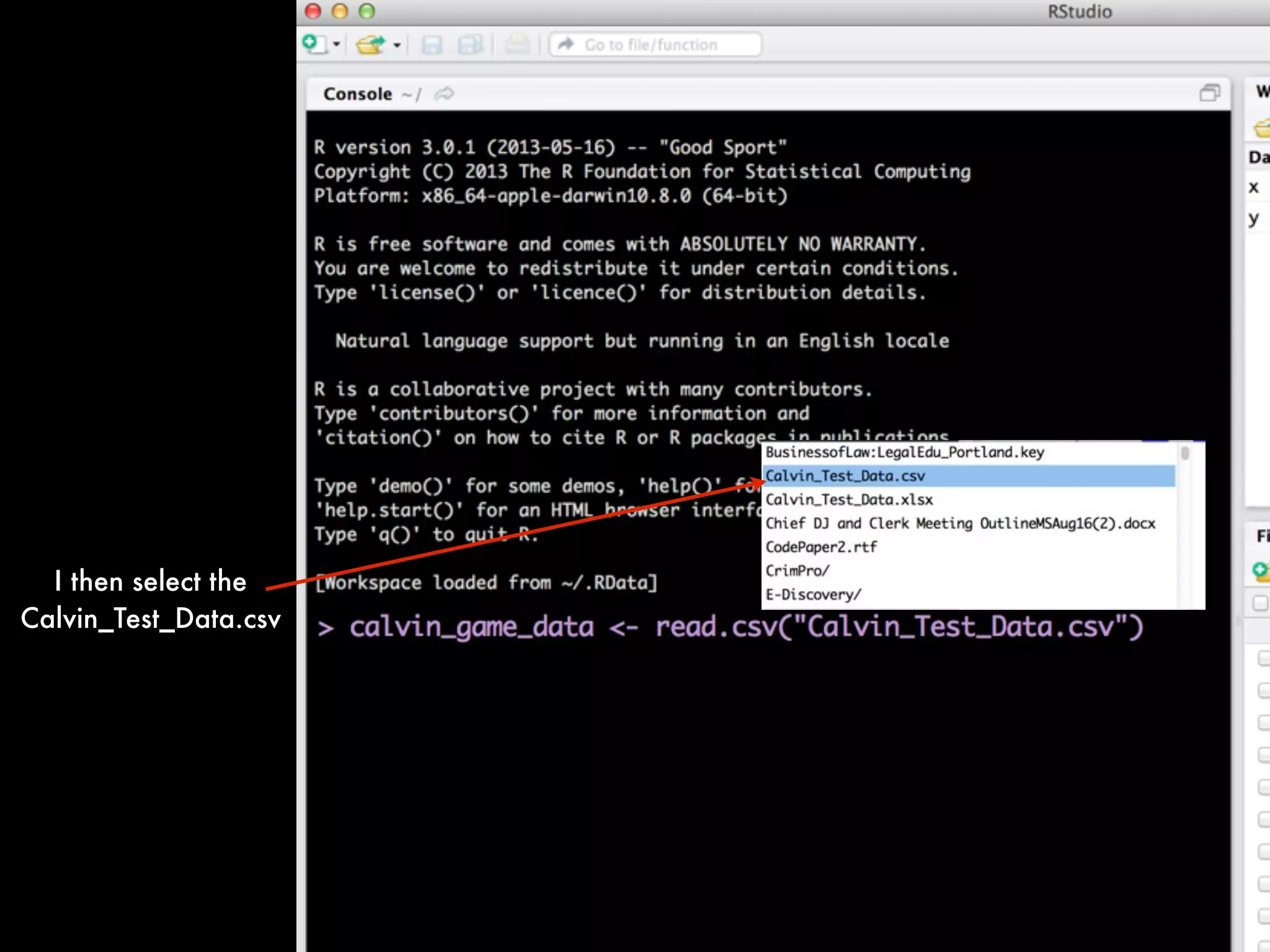Click the Console tab label
Screen dimensions: 1270x952
(x=358, y=94)
